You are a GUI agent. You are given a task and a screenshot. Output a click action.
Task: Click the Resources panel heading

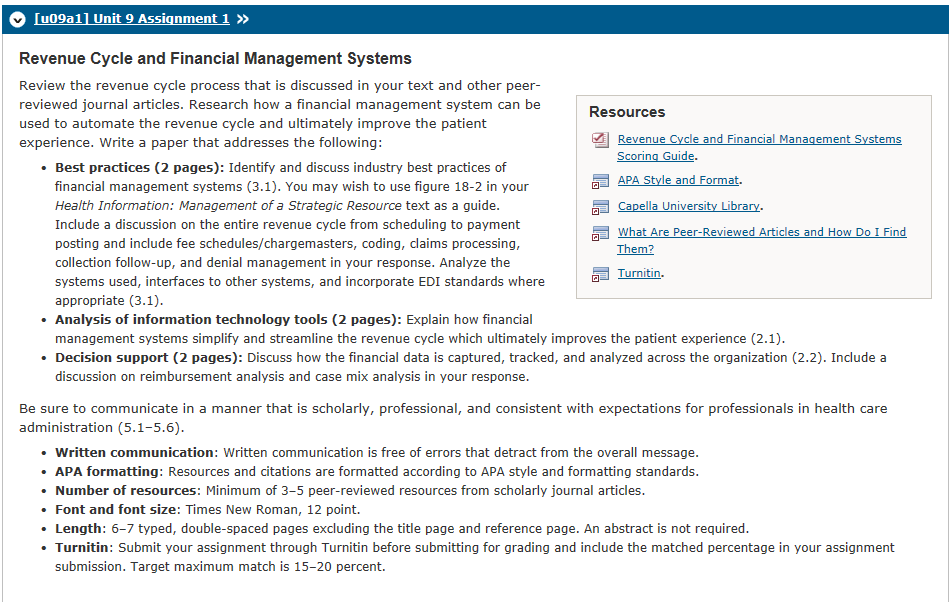[x=627, y=112]
